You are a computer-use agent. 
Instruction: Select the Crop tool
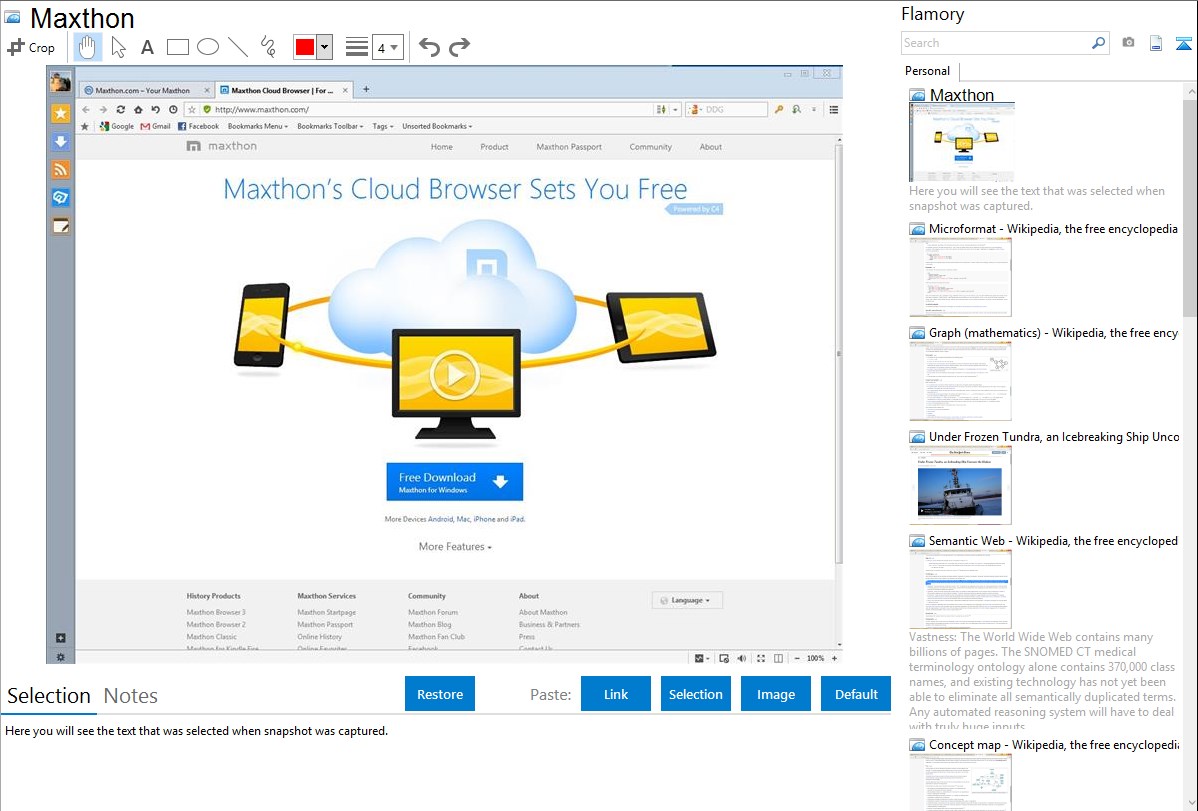click(31, 47)
